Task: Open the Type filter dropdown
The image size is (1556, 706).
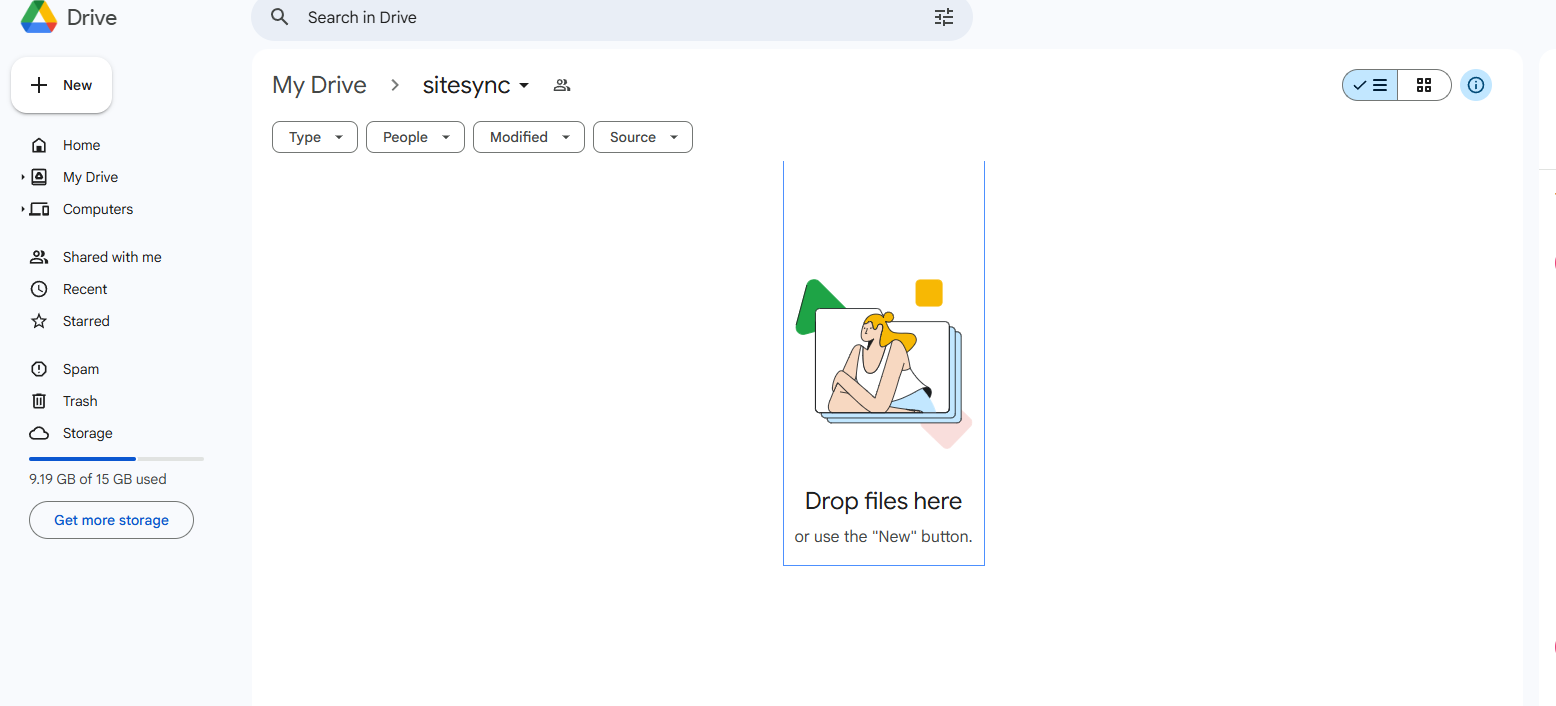Action: click(315, 137)
